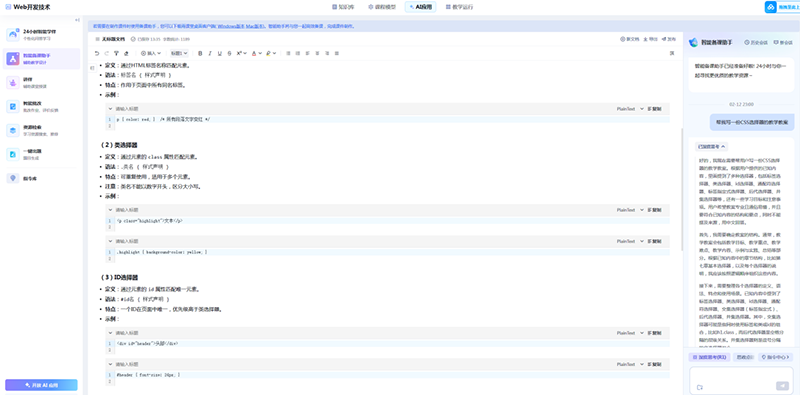
Task: Open the 教学运行 top tab
Action: tap(459, 7)
